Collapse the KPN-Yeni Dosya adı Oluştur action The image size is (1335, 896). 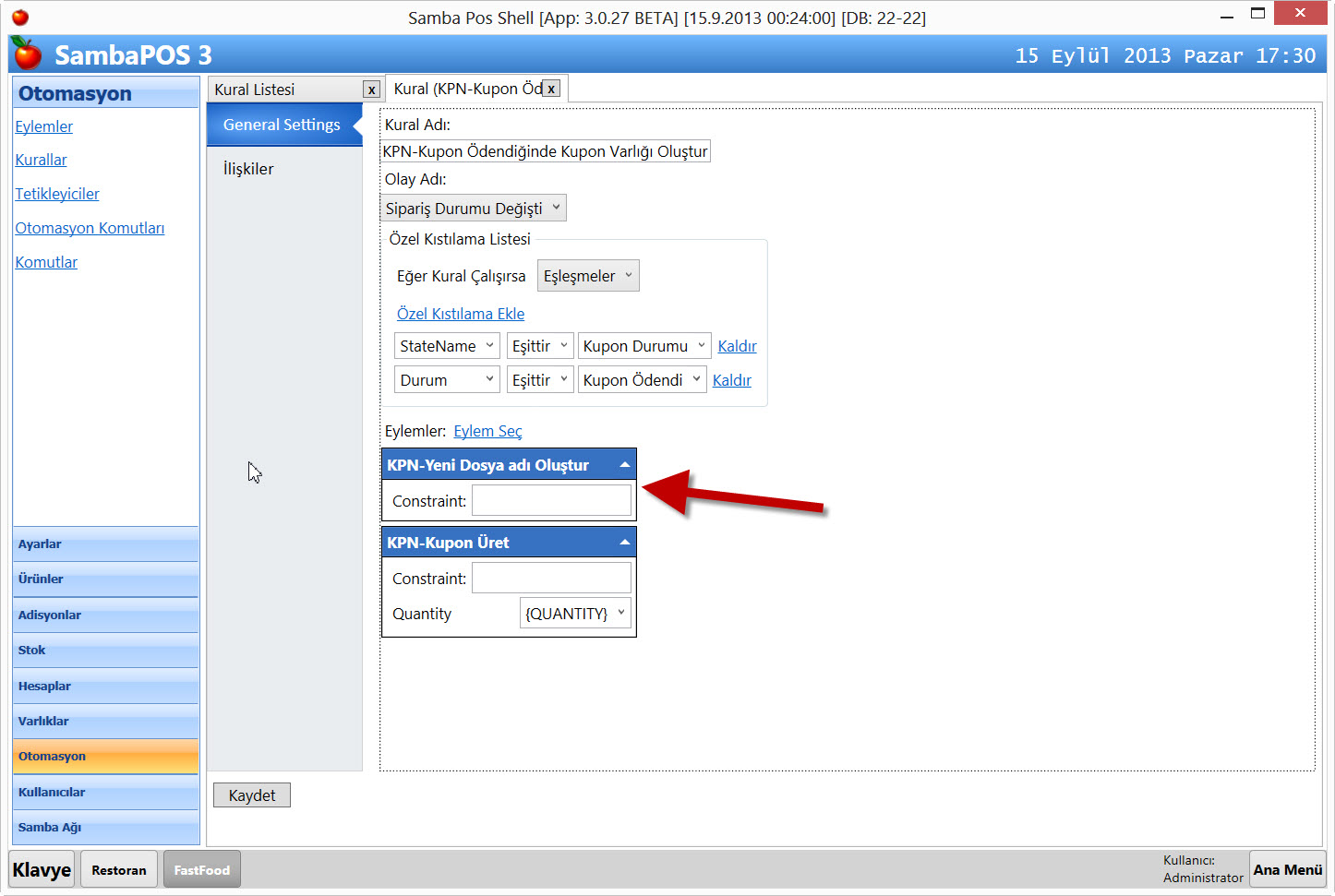coord(625,465)
